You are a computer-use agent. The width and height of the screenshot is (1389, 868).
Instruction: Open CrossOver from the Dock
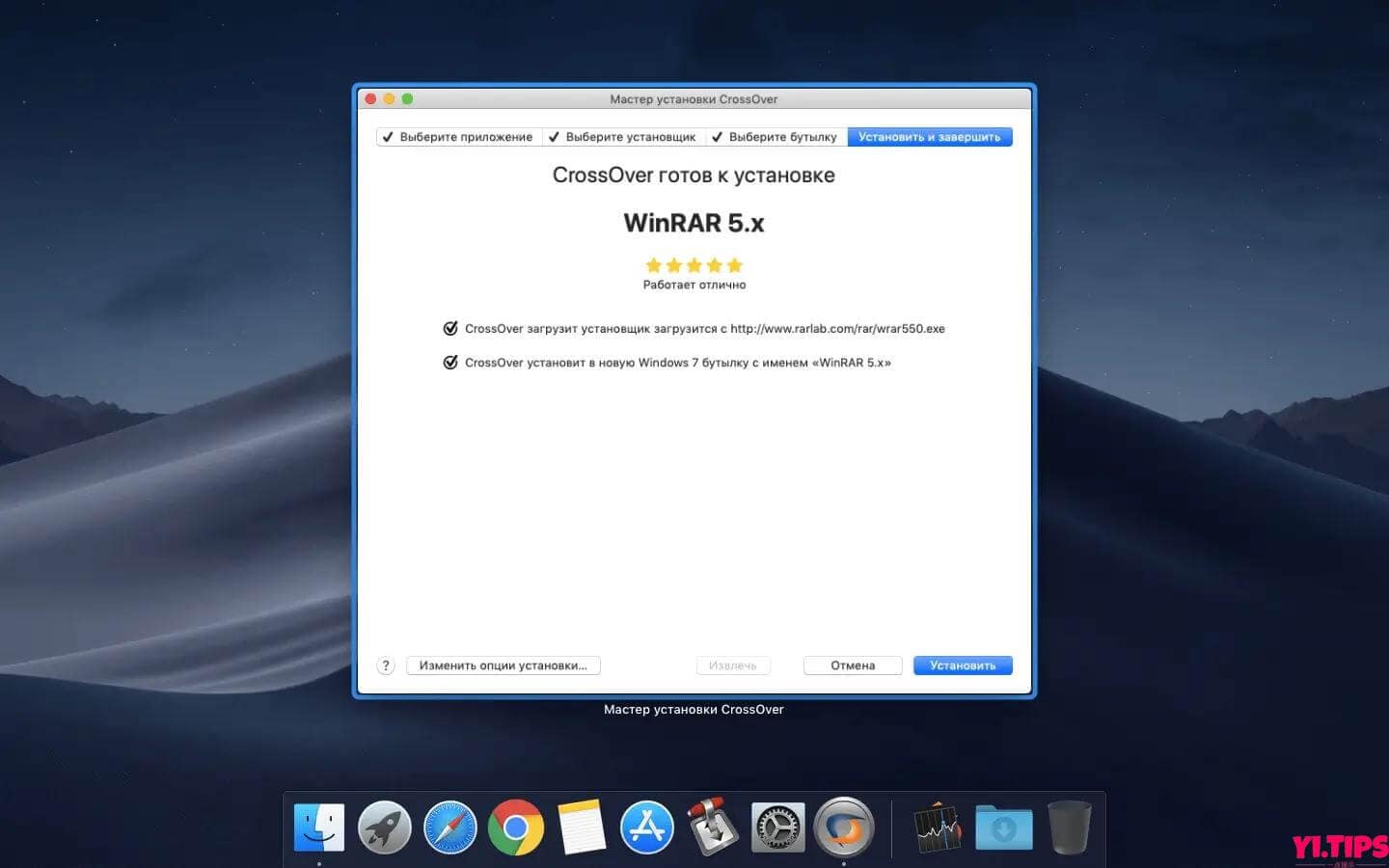[843, 827]
